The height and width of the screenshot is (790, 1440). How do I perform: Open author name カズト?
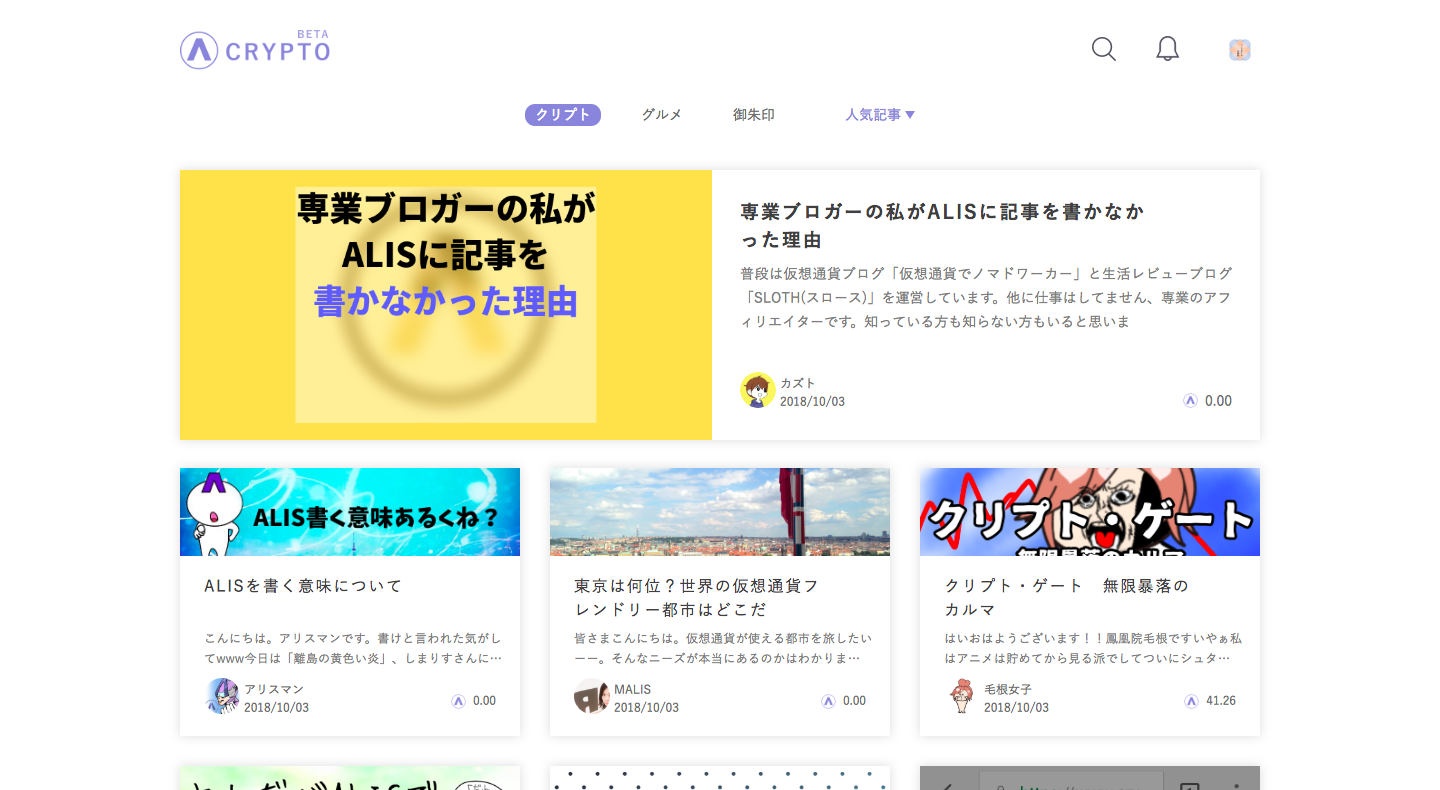(x=798, y=383)
